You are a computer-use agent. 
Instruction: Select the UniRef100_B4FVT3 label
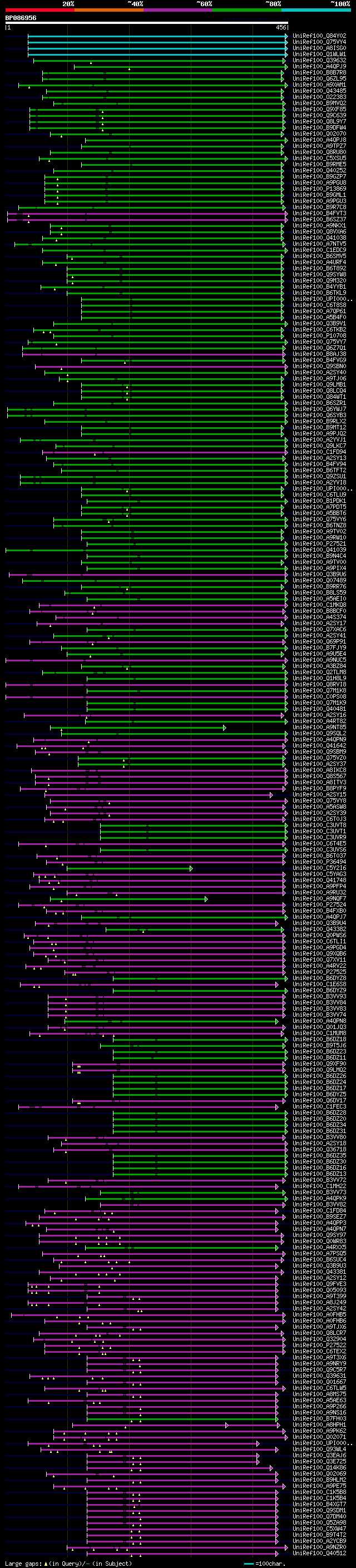pyautogui.click(x=319, y=214)
